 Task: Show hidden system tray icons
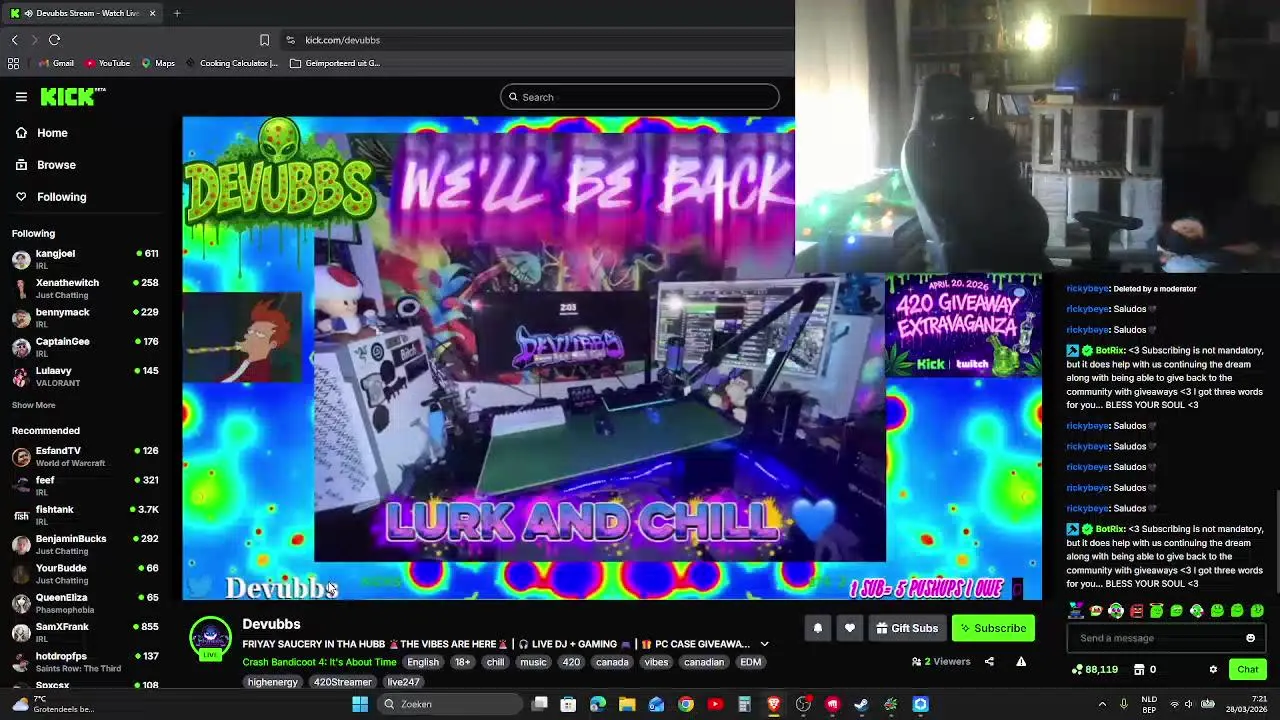(x=1102, y=704)
